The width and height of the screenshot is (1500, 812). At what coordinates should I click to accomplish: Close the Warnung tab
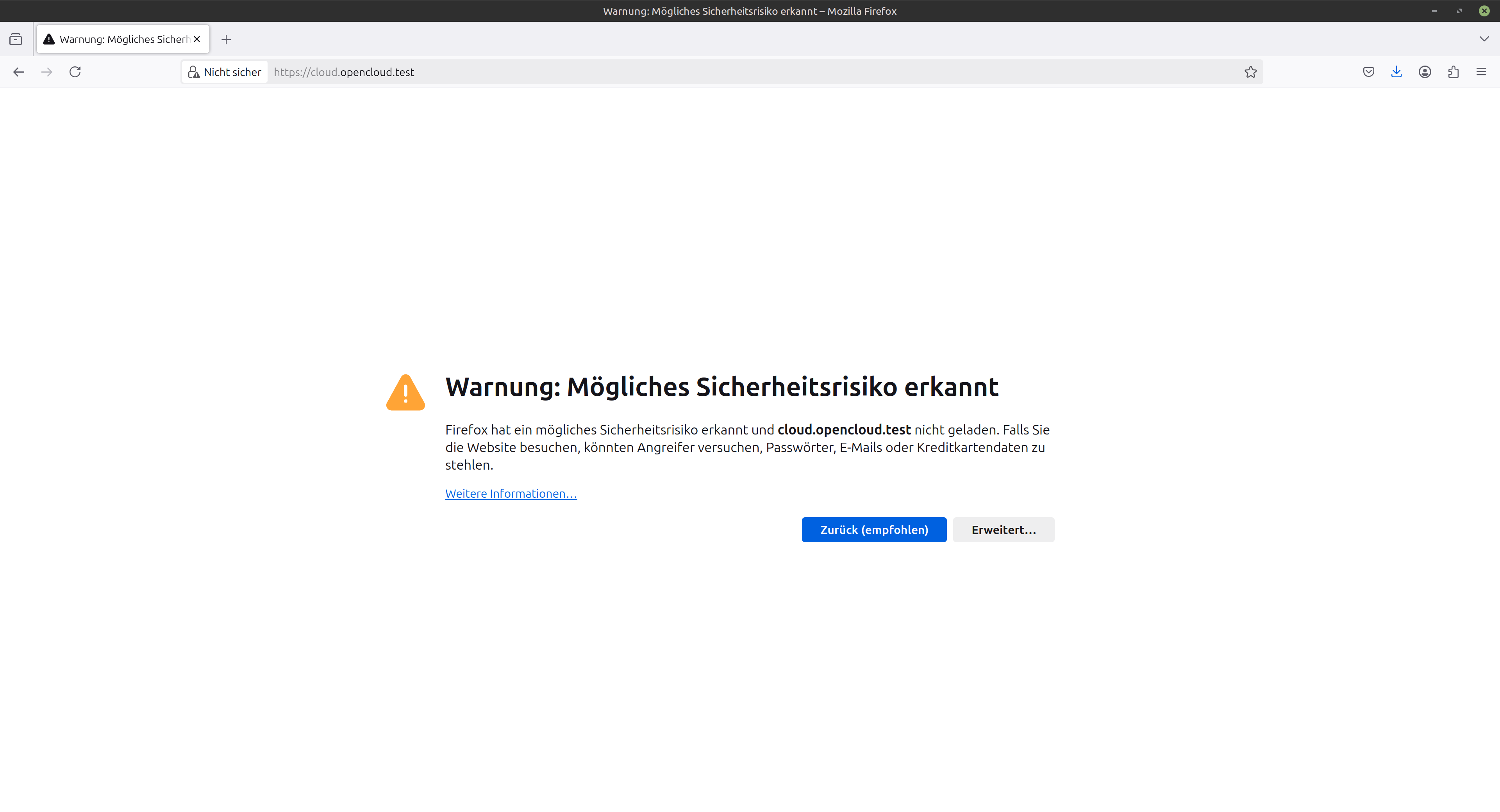(197, 39)
